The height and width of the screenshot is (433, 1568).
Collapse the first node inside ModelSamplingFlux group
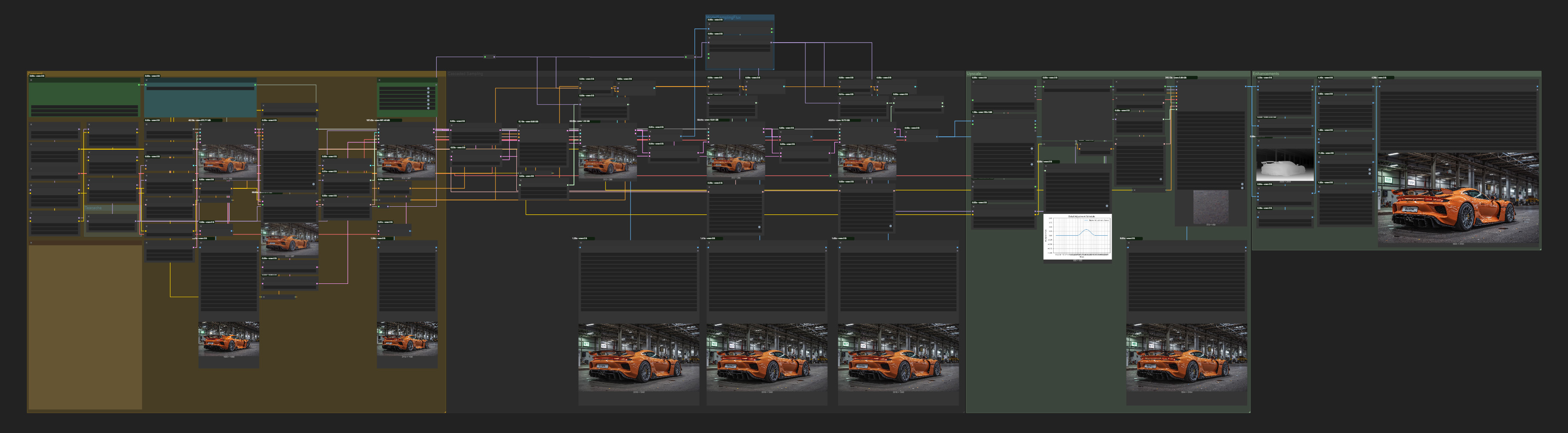[x=709, y=24]
